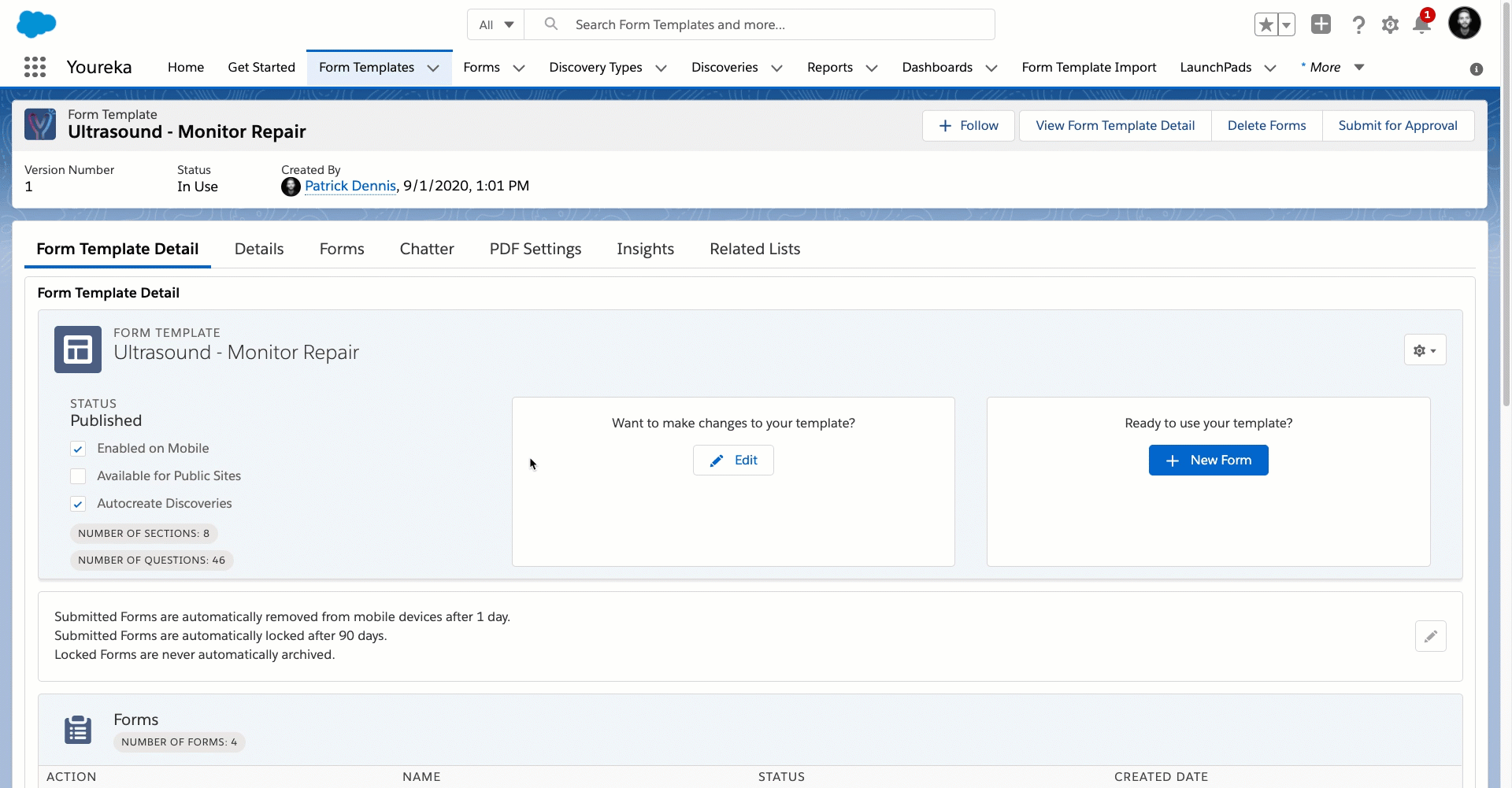Screen dimensions: 1512x788
Task: Click the STATUS column header in Forms table
Action: (x=781, y=777)
